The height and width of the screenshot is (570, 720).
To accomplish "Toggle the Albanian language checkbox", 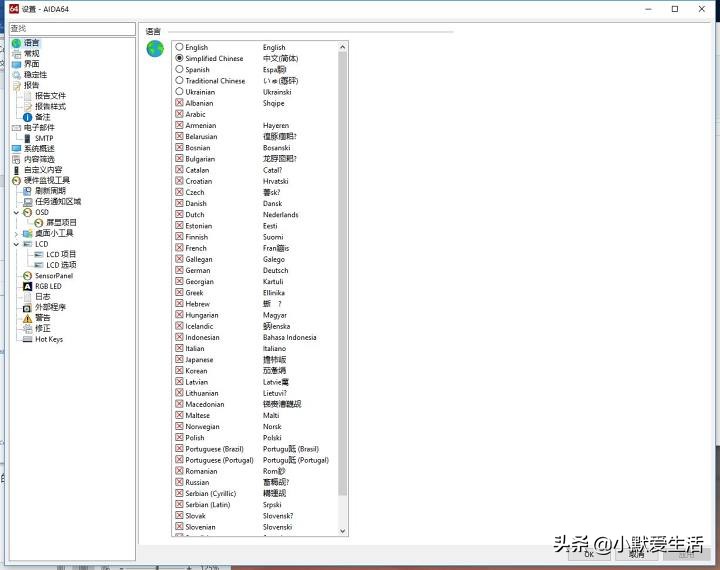I will pos(180,102).
